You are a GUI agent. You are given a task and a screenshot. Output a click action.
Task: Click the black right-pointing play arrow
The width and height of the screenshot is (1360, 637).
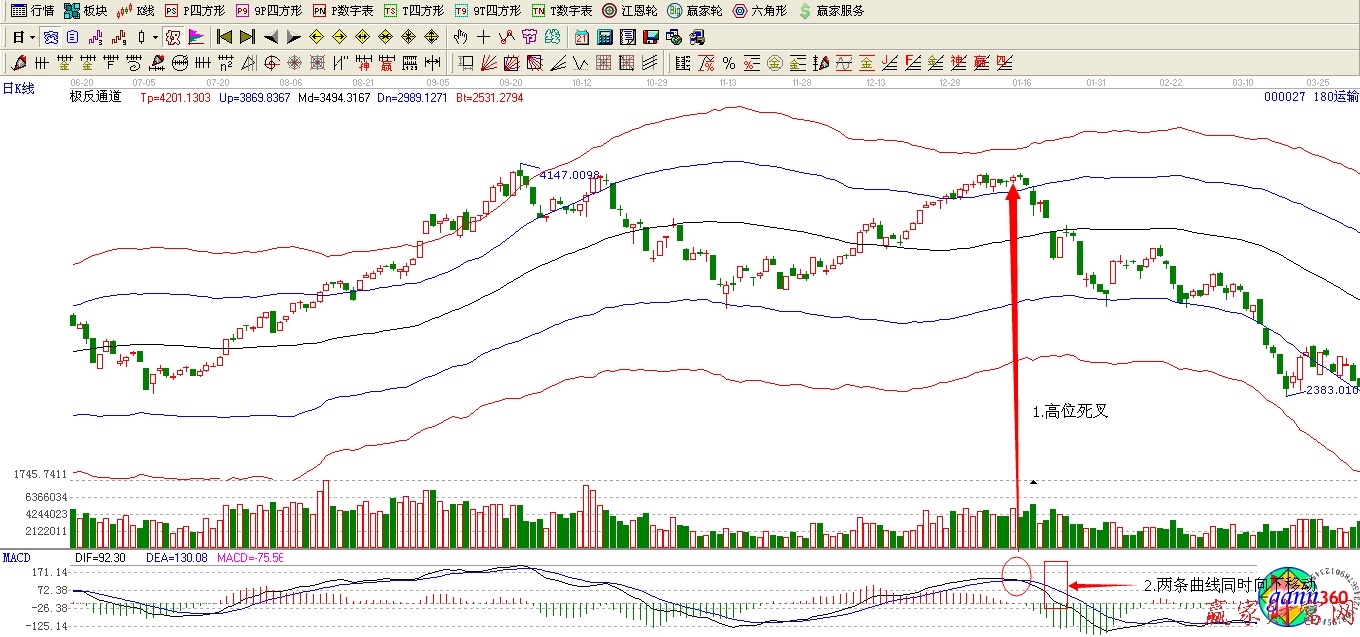293,37
